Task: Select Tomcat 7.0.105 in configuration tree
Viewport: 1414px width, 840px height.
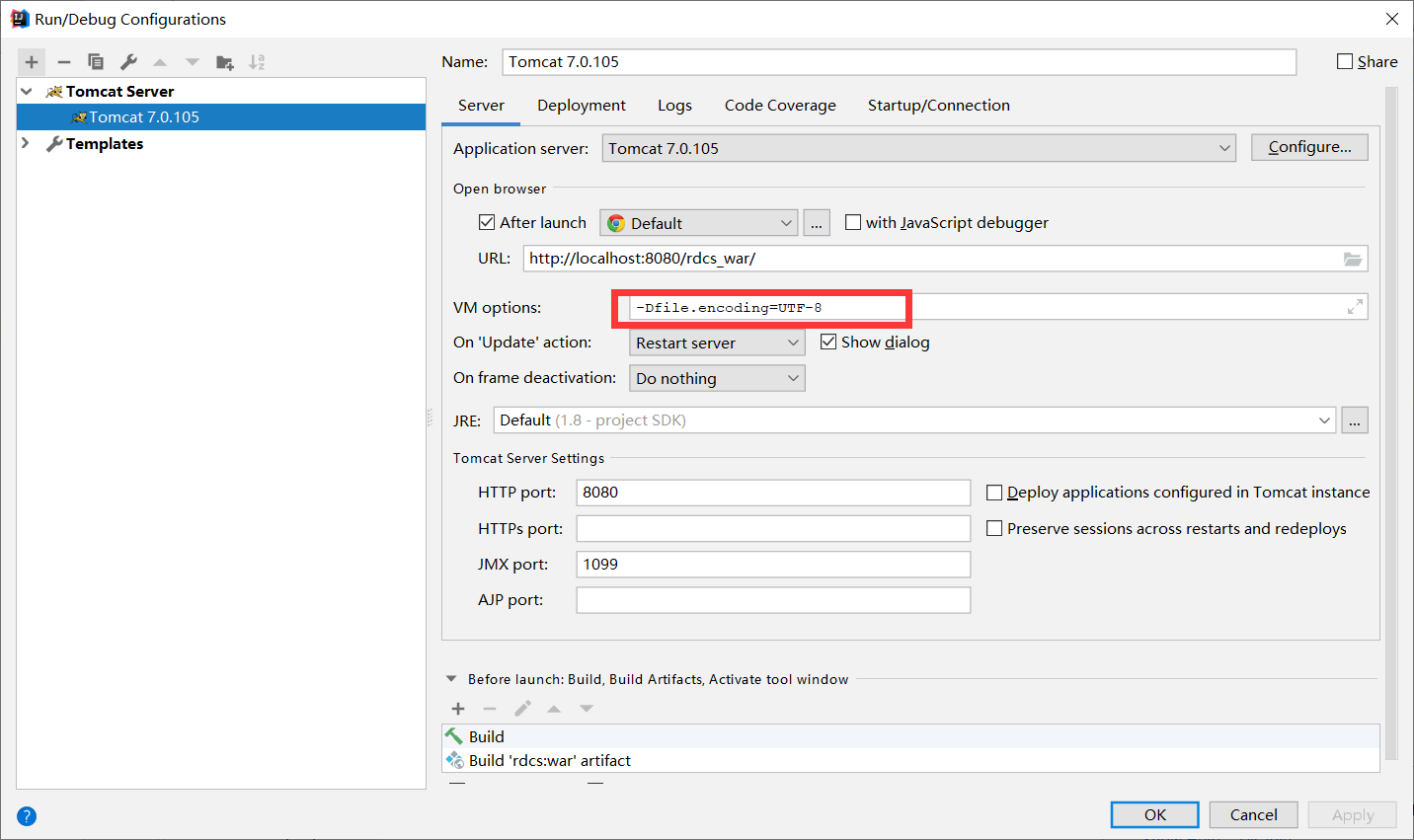Action: pos(221,116)
